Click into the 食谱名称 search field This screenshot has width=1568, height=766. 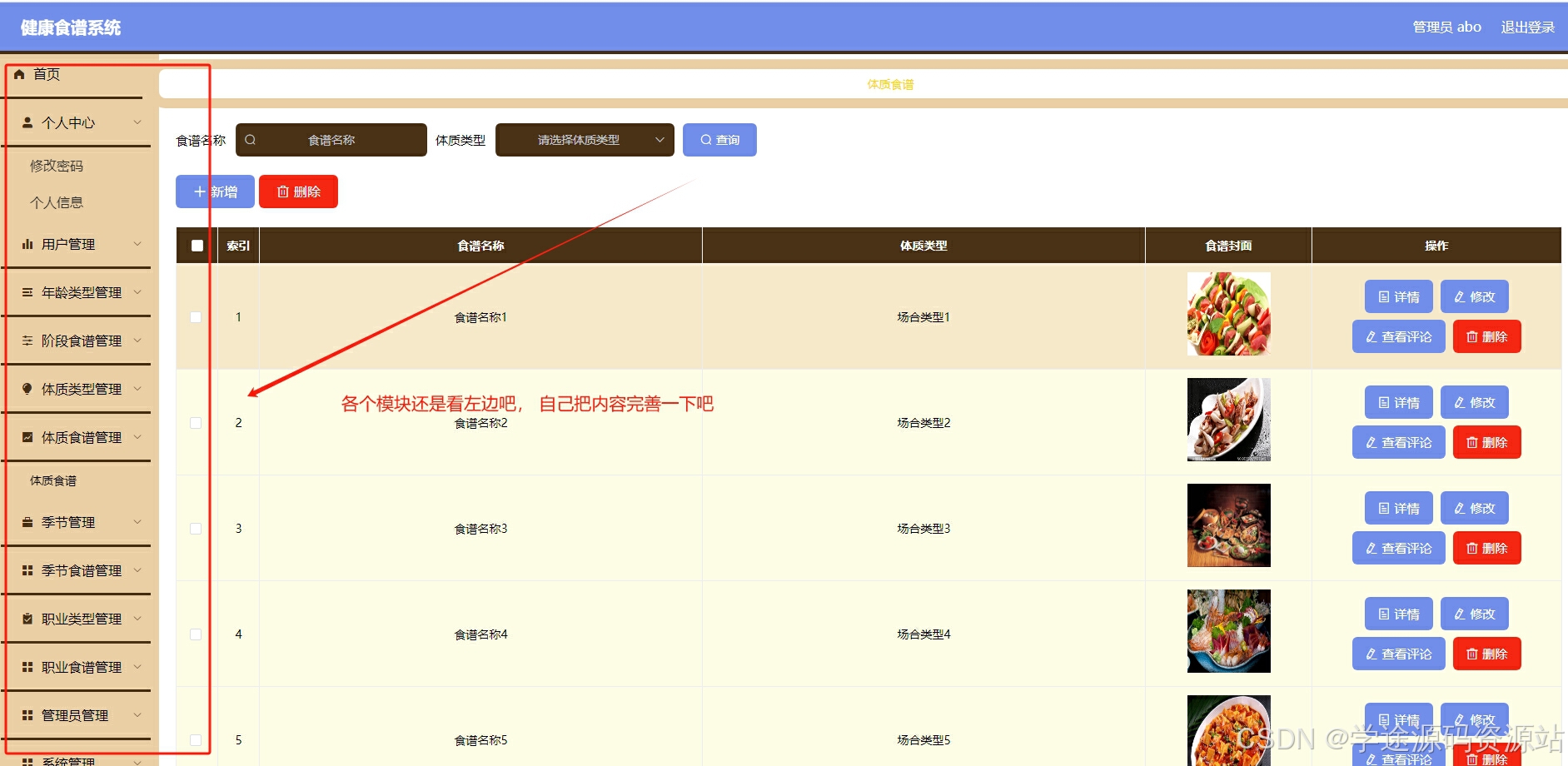coord(331,140)
